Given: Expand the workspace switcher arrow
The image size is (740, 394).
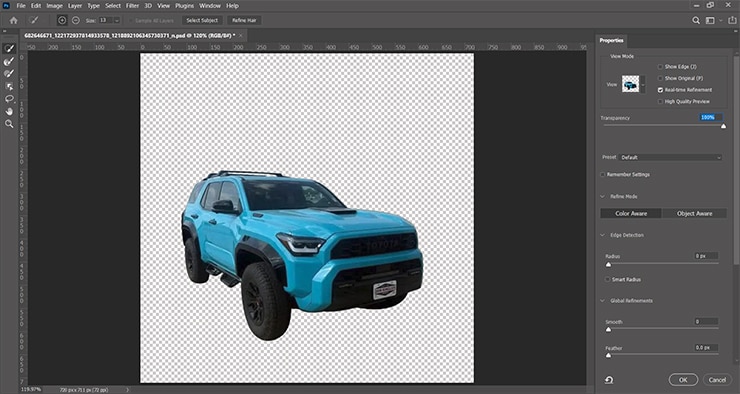Looking at the screenshot, I should (x=721, y=20).
